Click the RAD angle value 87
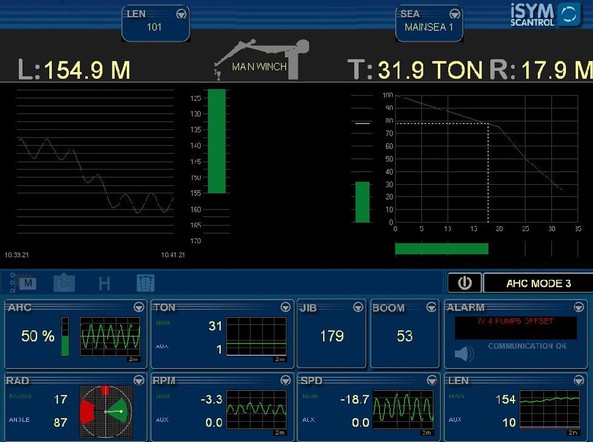Viewport: 593px width, 442px height. [x=60, y=422]
